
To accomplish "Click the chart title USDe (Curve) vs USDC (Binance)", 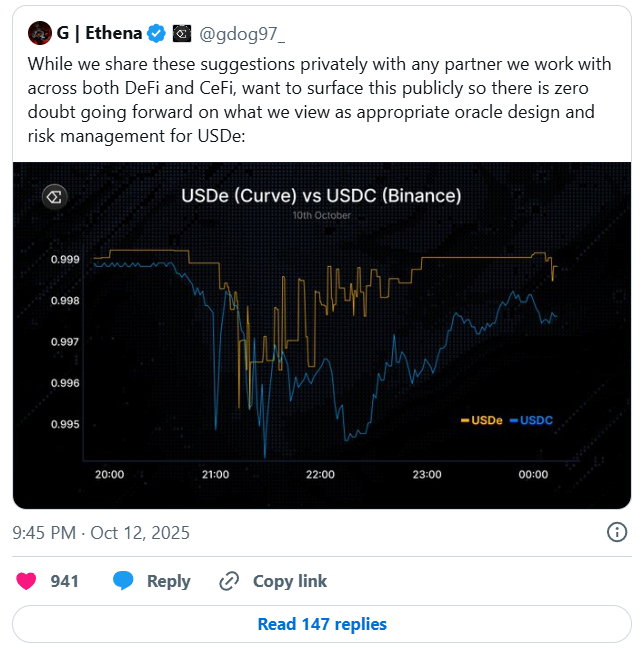I will 321,195.
